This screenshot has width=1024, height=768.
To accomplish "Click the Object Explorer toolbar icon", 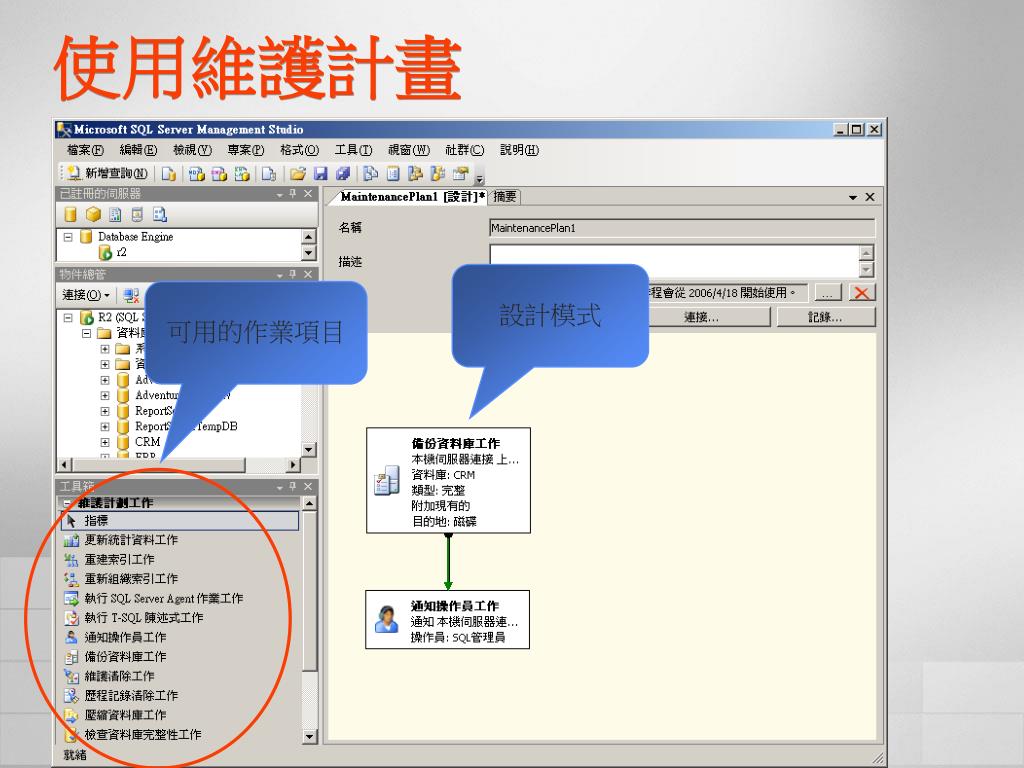I will 415,174.
